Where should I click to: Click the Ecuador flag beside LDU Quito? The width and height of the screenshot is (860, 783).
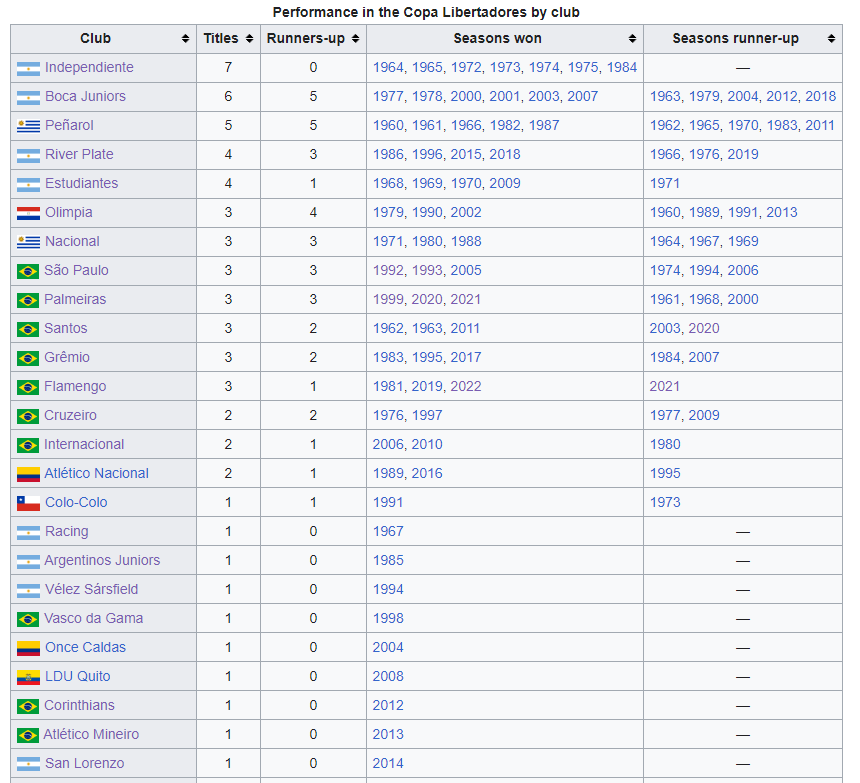click(29, 677)
